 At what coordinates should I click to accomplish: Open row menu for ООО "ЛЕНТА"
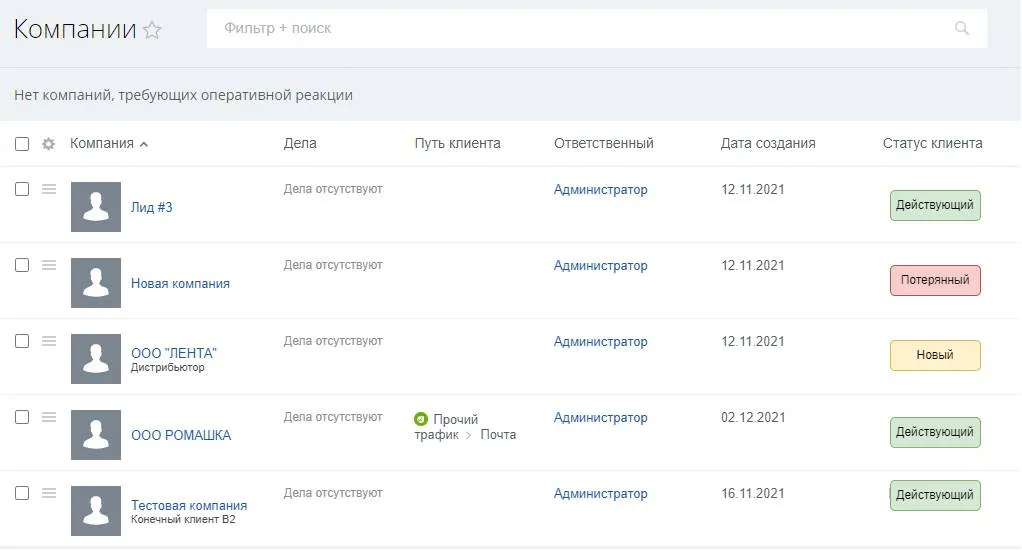(x=49, y=341)
